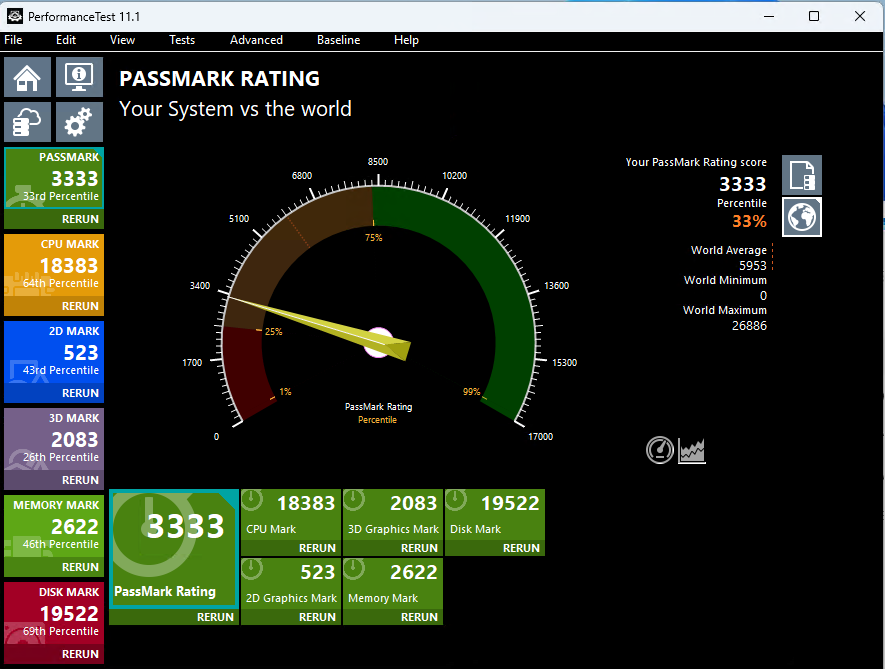
Task: Rerun the 2D Graphics Mark test
Action: [317, 617]
